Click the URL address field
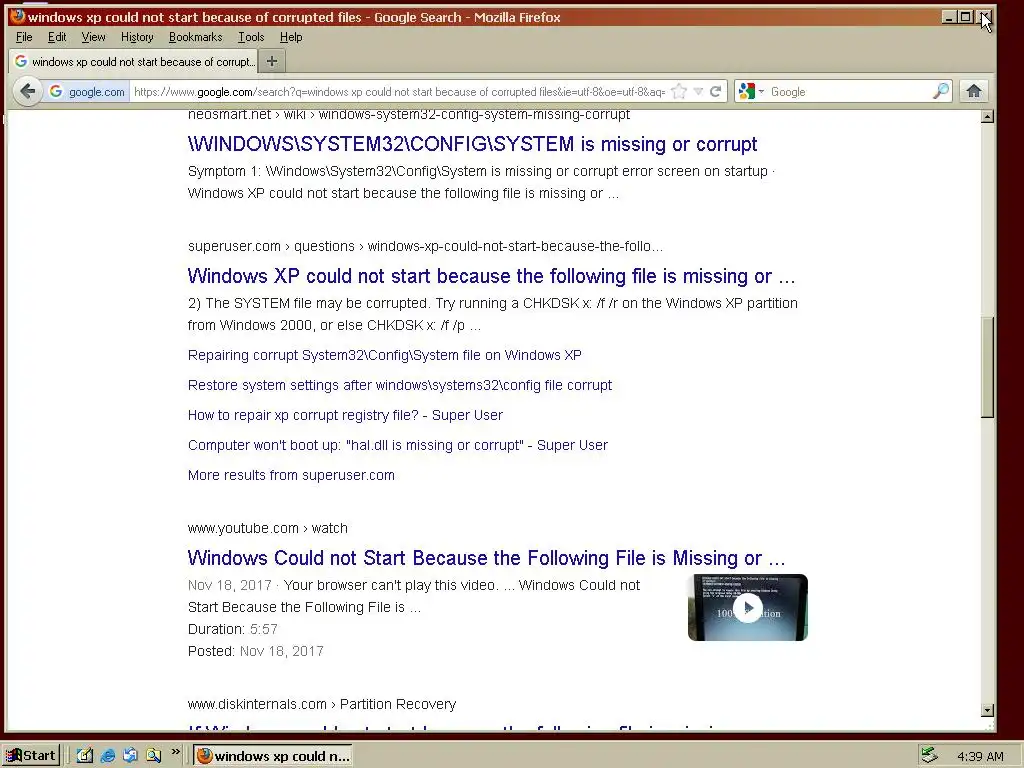The image size is (1024, 768). point(398,91)
